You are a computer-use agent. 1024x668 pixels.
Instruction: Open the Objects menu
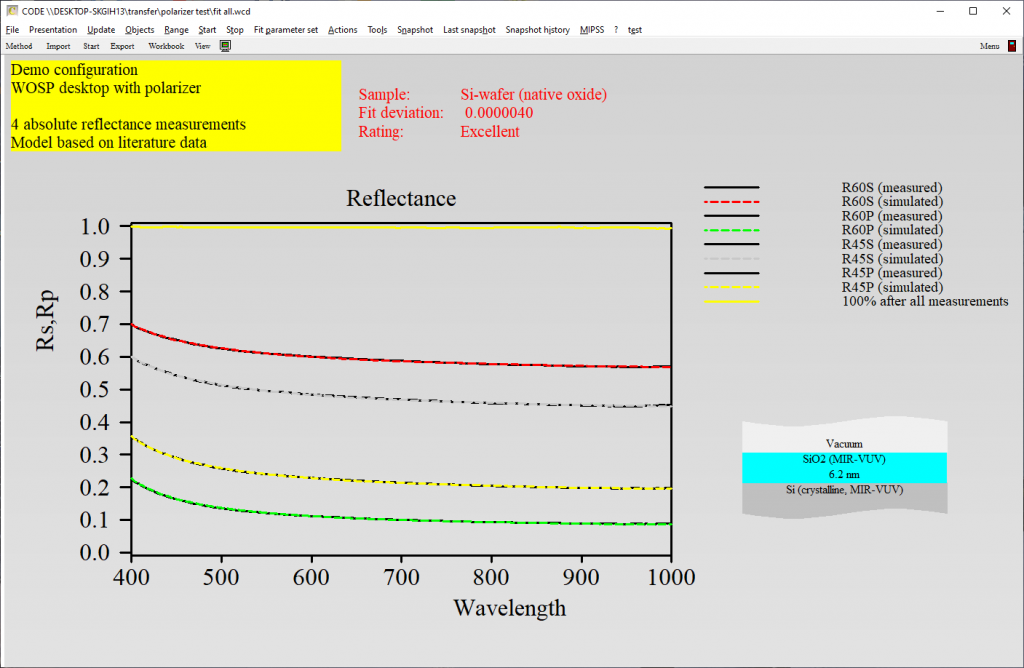click(x=139, y=29)
